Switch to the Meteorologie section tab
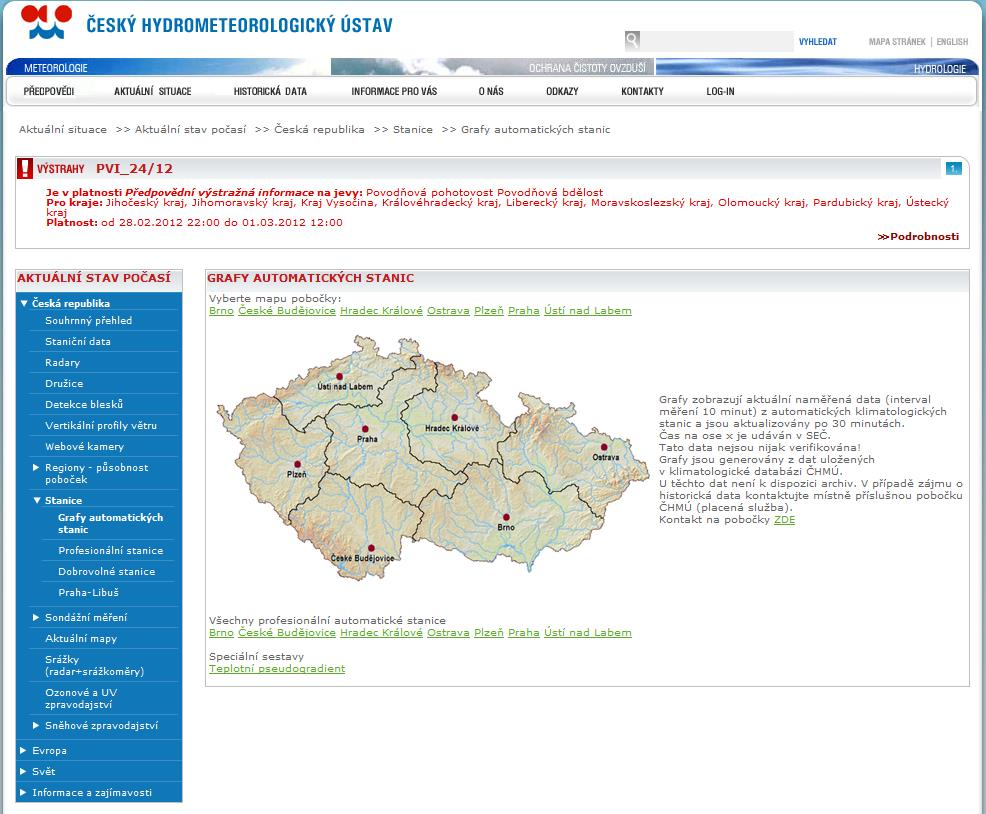Image resolution: width=986 pixels, height=814 pixels. 56,68
